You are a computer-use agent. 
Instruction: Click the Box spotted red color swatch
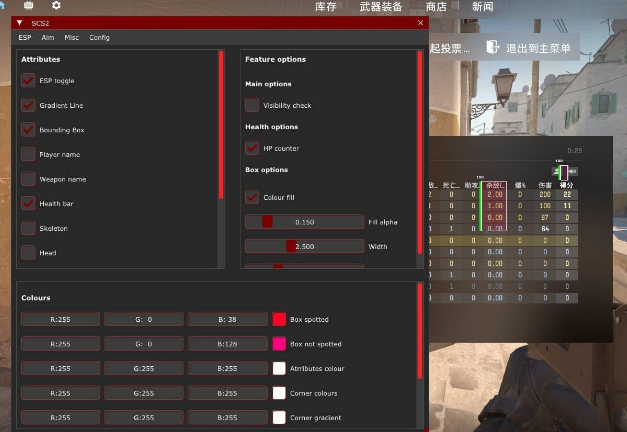[279, 320]
